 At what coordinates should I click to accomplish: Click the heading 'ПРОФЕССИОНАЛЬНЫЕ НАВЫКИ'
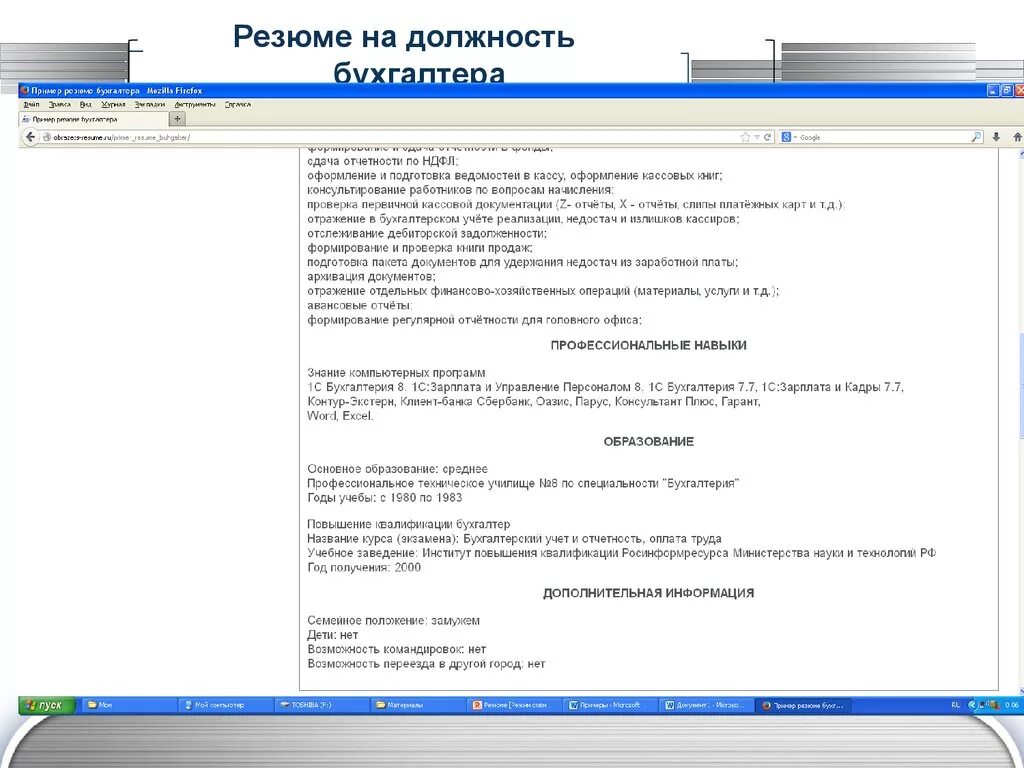click(648, 345)
